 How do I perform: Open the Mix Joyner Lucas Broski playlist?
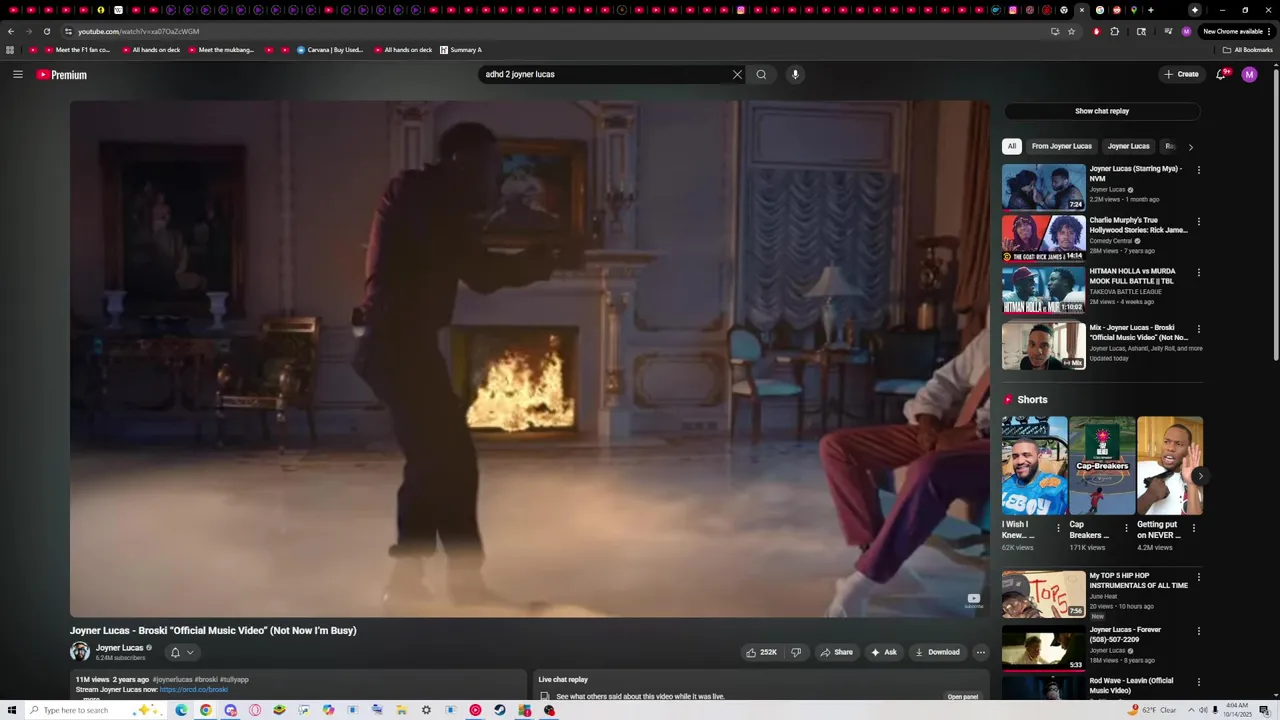tap(1043, 346)
